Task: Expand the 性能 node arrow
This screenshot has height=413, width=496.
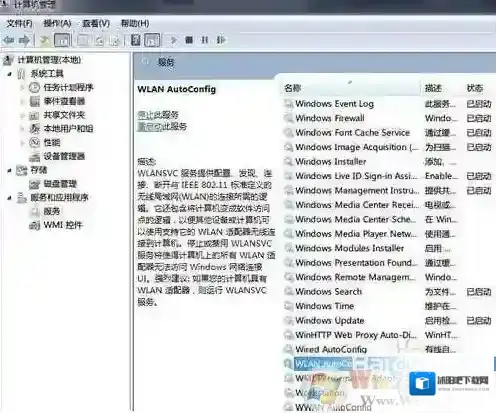Action: tap(22, 143)
